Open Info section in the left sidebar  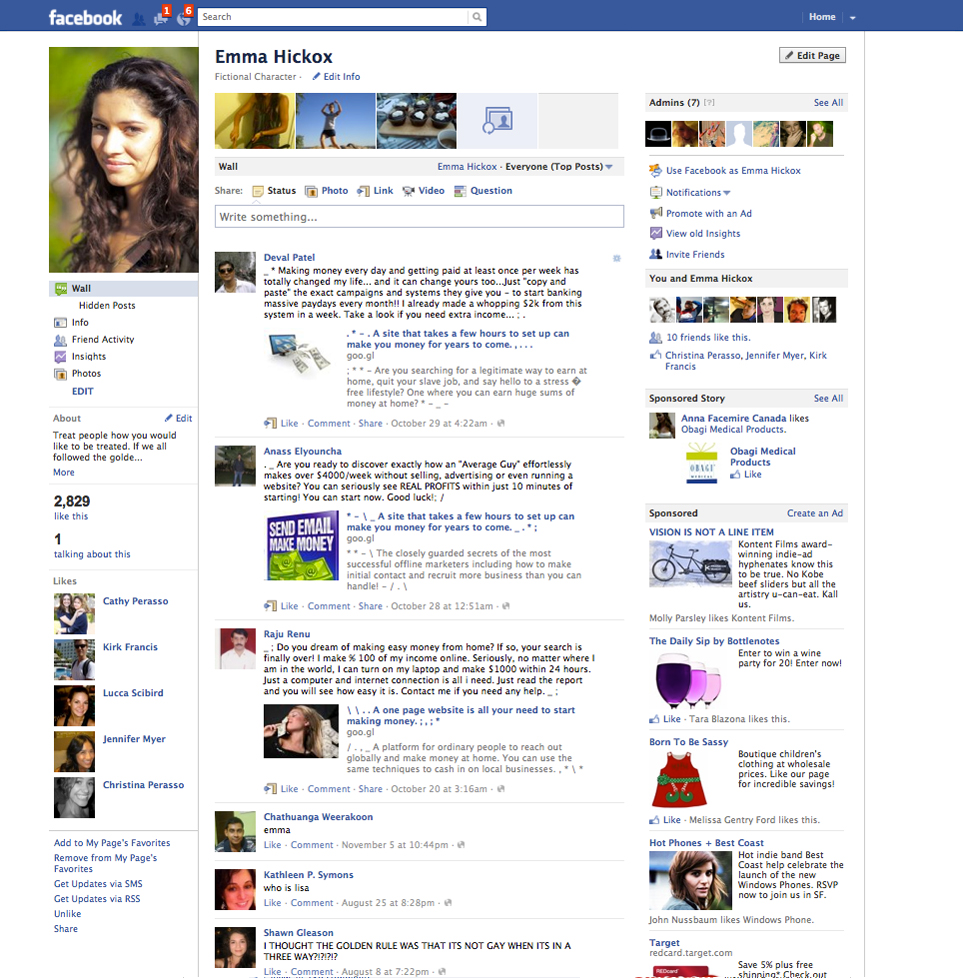pyautogui.click(x=80, y=322)
